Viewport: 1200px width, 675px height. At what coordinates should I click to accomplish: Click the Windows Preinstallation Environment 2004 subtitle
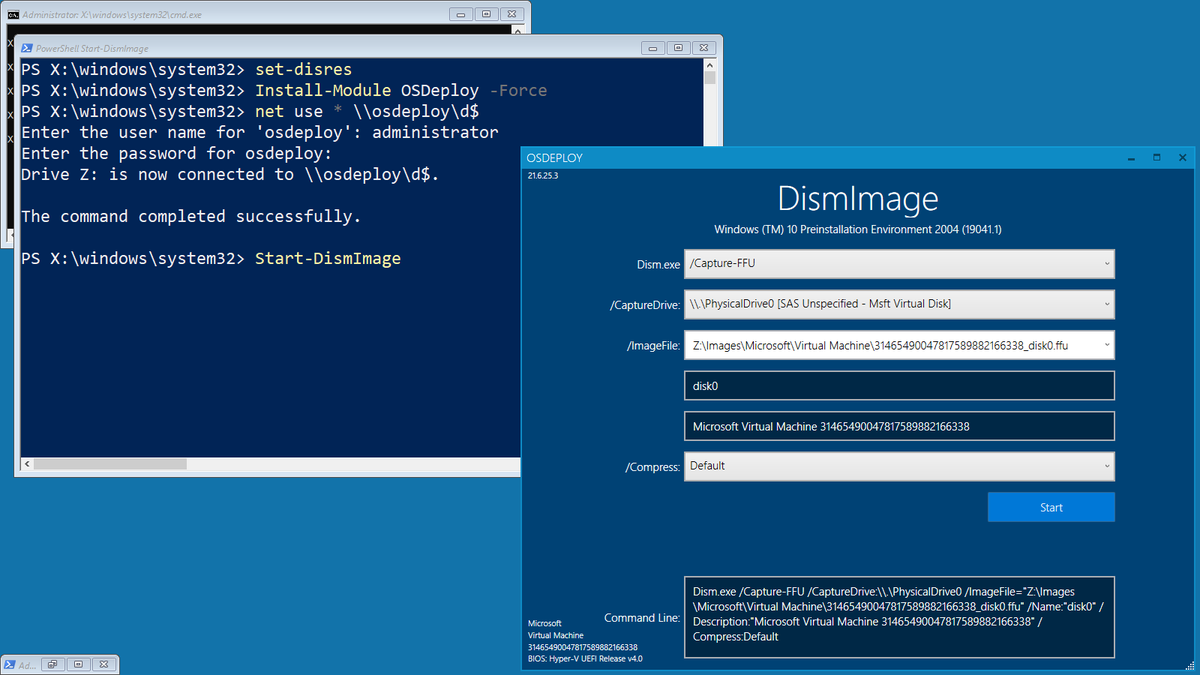(x=858, y=229)
